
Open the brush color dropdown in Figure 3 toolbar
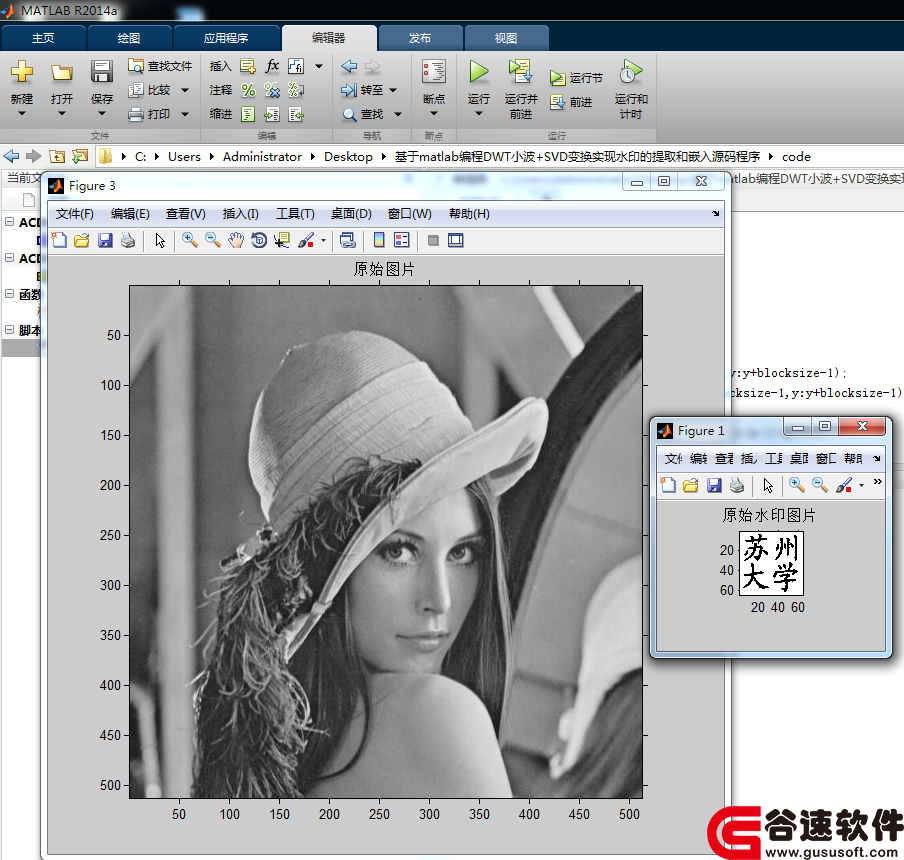pos(323,240)
